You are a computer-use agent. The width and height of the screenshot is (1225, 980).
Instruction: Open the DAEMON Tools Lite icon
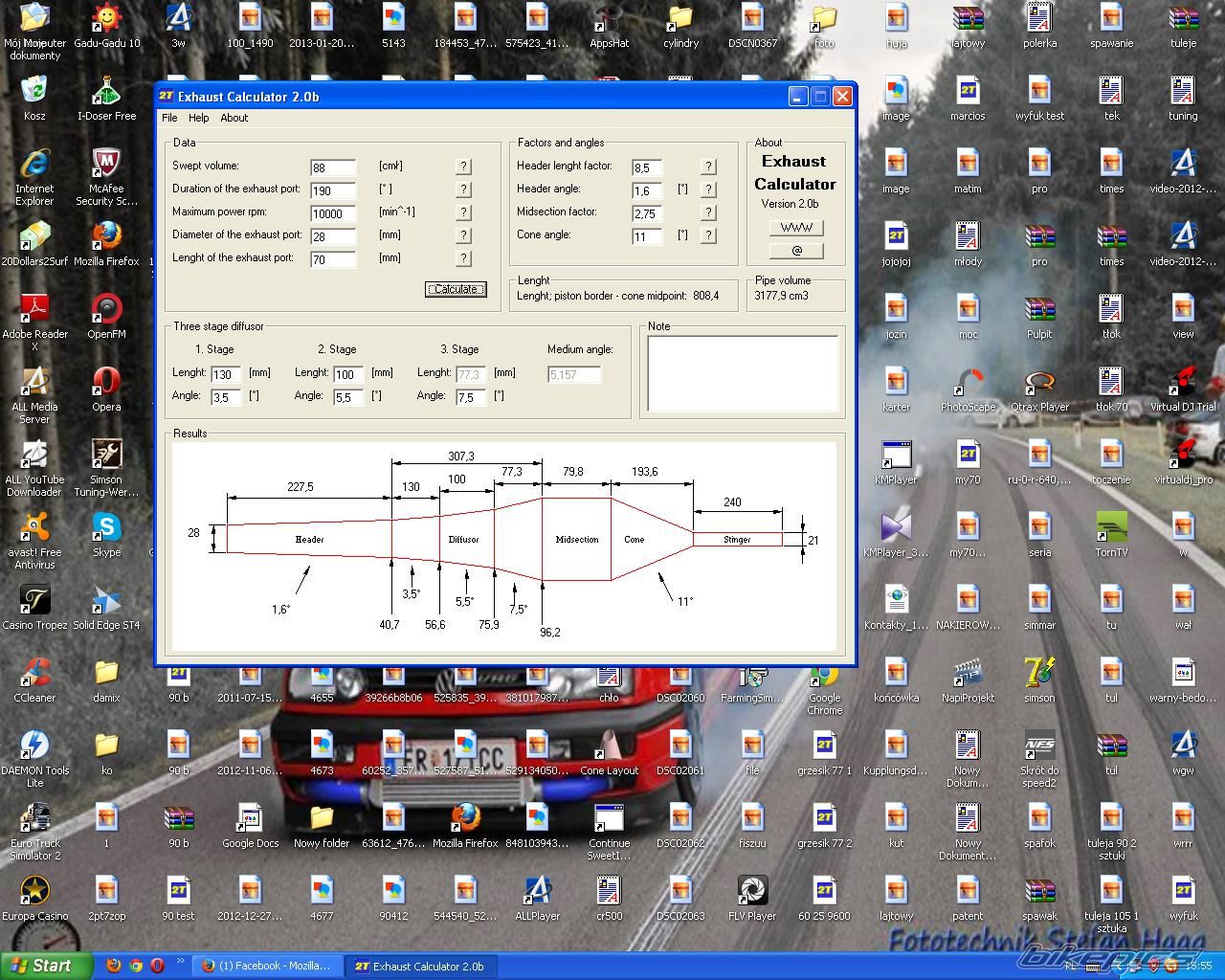coord(34,746)
